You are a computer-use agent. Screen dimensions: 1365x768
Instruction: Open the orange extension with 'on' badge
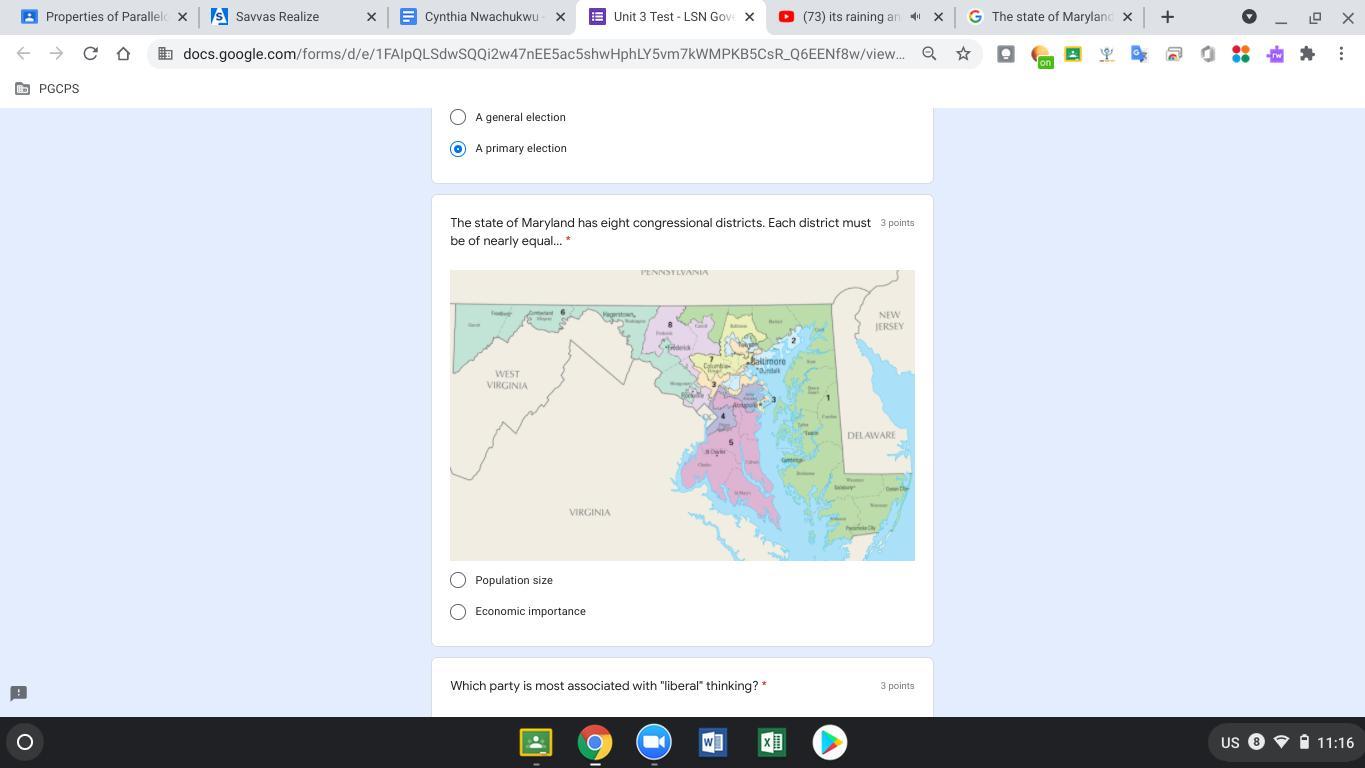[1040, 55]
